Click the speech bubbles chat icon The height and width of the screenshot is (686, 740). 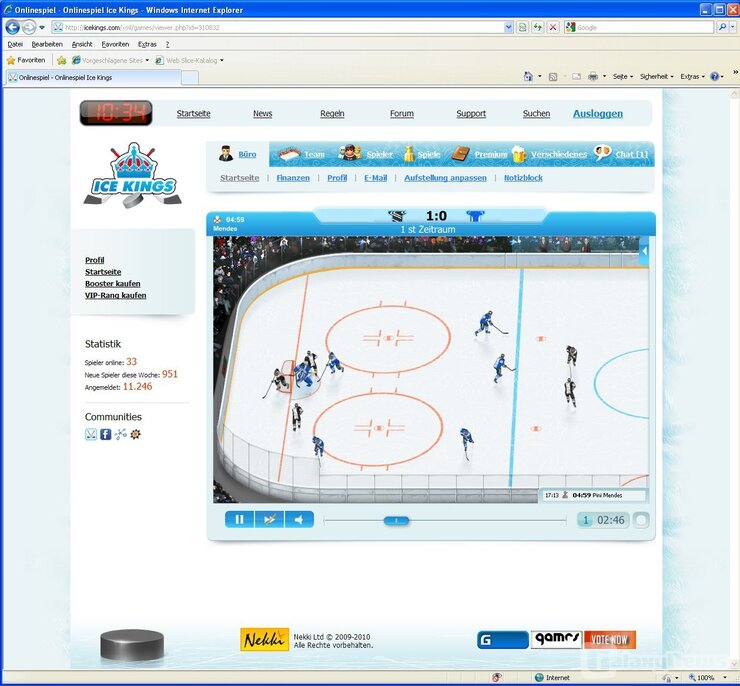click(x=602, y=153)
